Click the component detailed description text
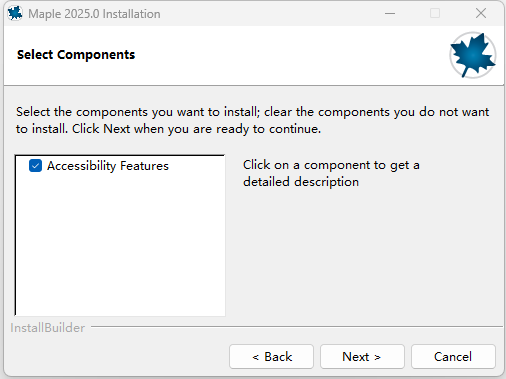This screenshot has width=506, height=379. tap(331, 173)
